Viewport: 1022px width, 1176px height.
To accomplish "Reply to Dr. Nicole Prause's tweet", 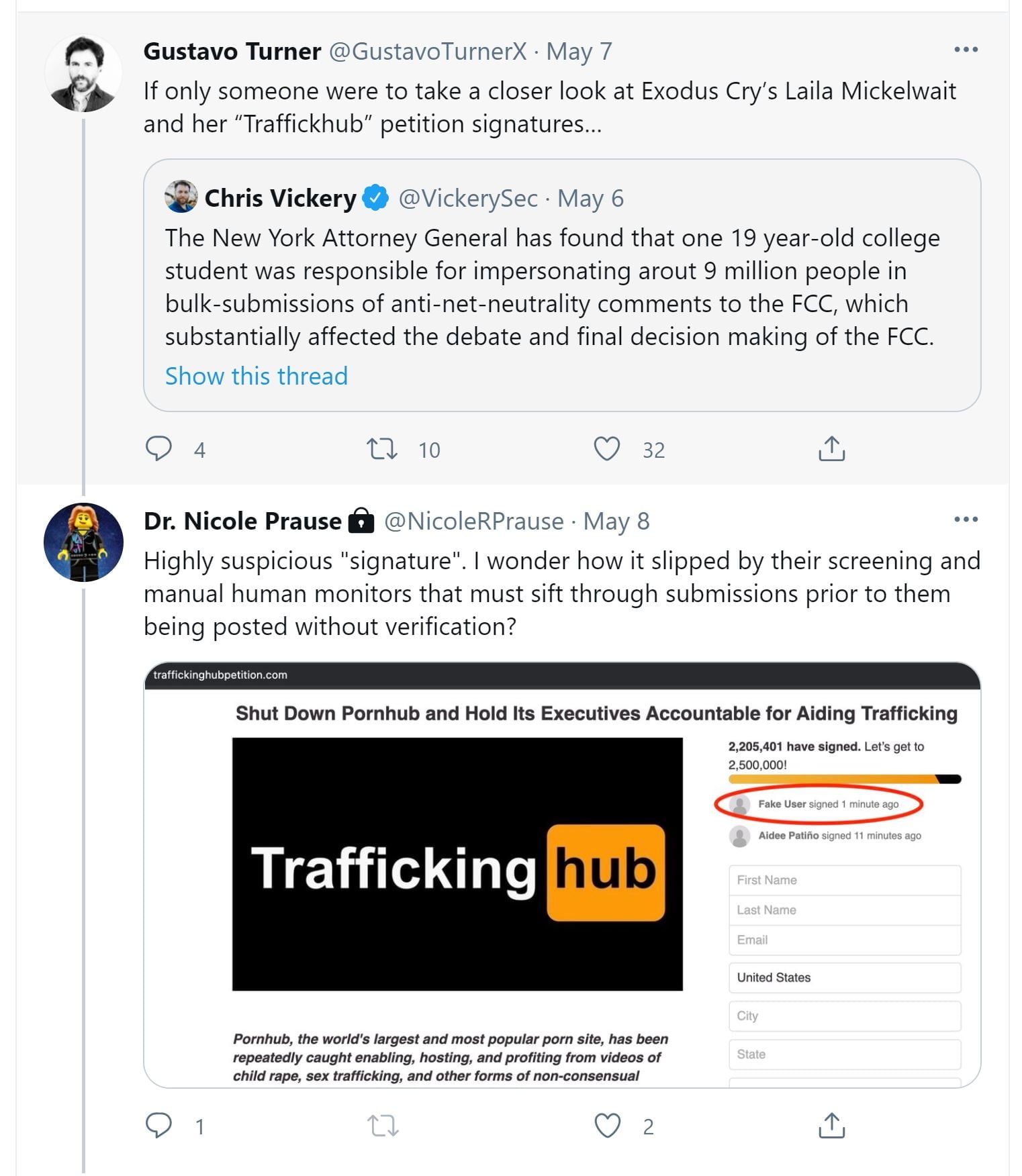I will tap(159, 1125).
